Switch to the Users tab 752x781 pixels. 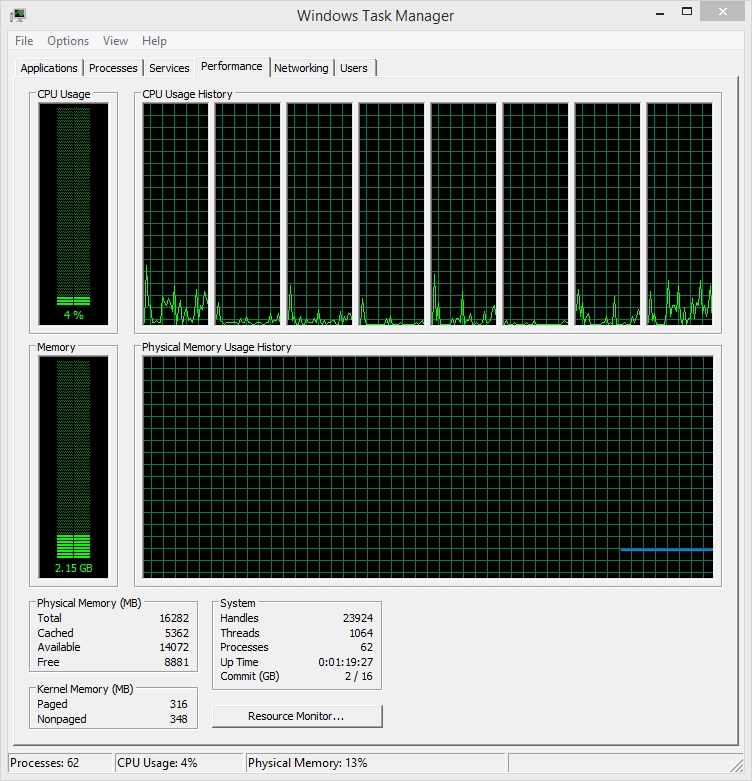pos(354,68)
